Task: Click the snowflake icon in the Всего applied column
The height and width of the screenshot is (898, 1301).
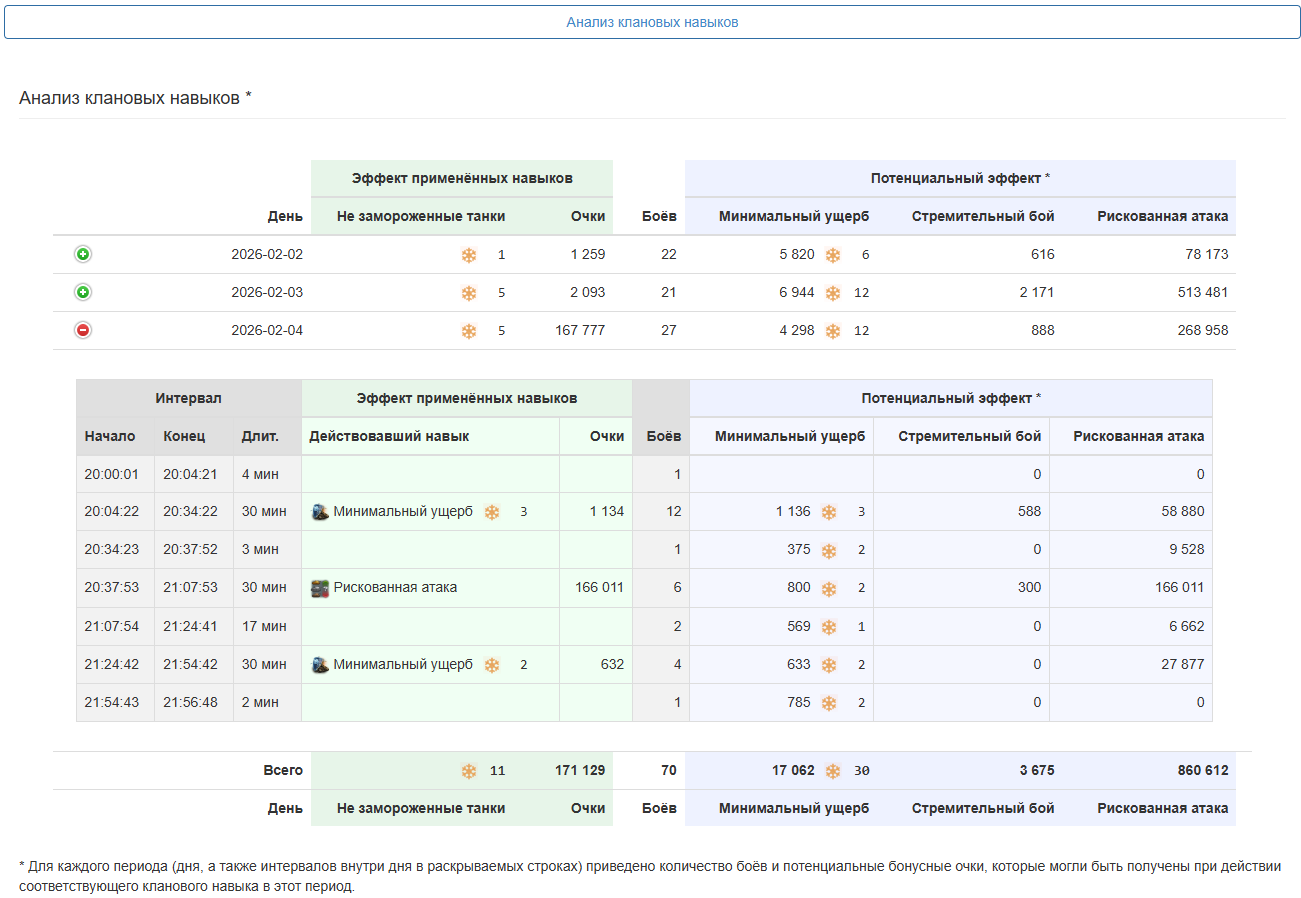Action: (x=469, y=771)
